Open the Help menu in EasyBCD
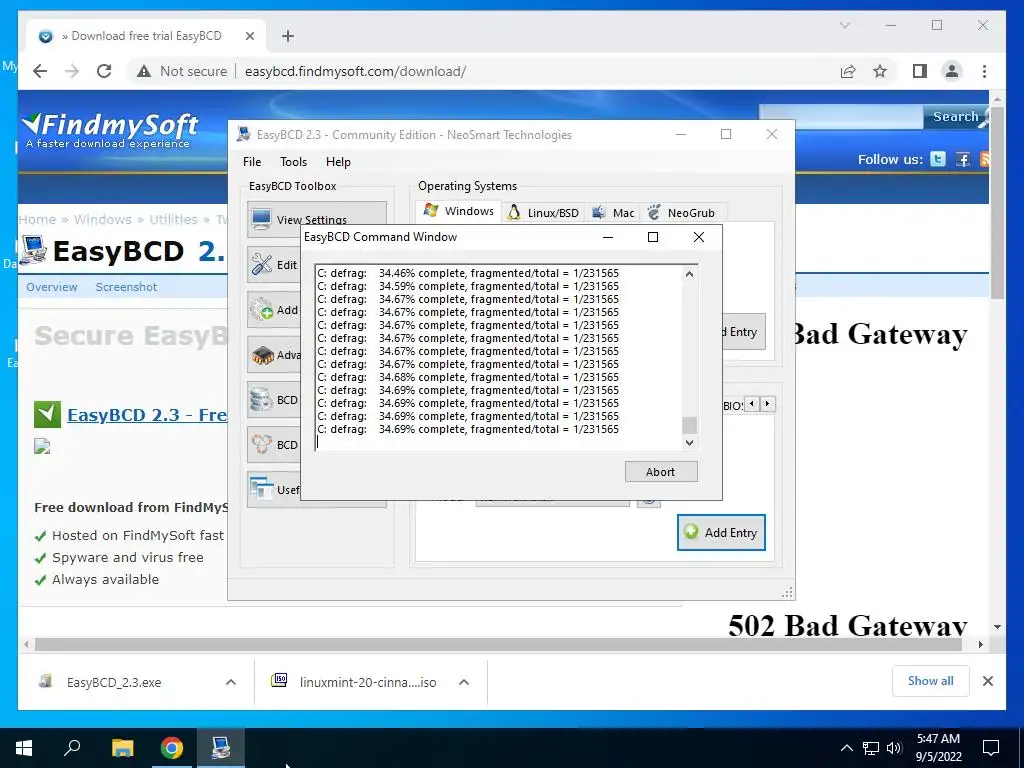1024x768 pixels. [x=338, y=161]
